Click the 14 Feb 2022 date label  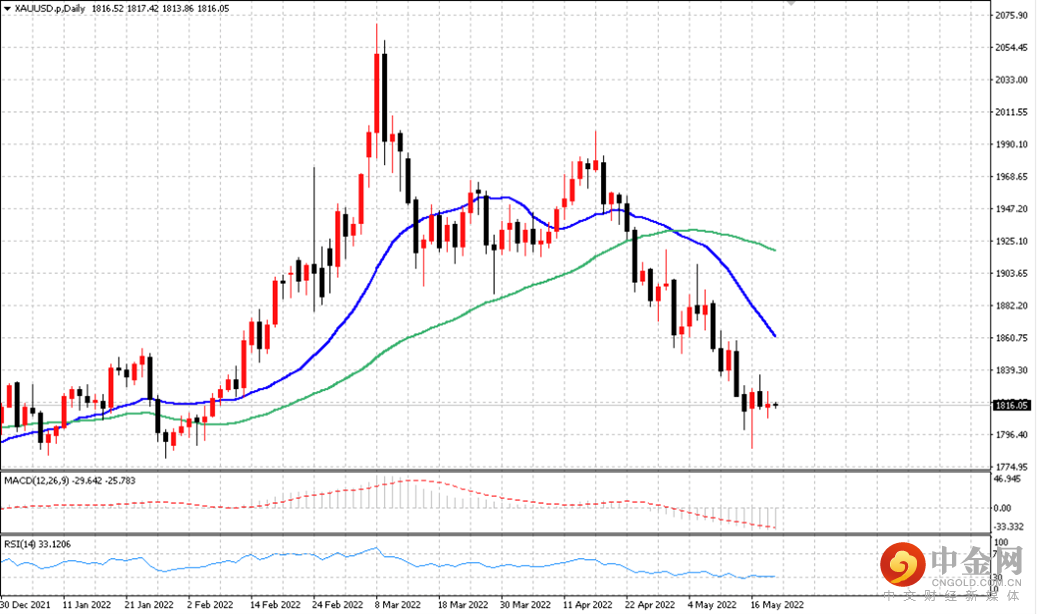point(275,605)
